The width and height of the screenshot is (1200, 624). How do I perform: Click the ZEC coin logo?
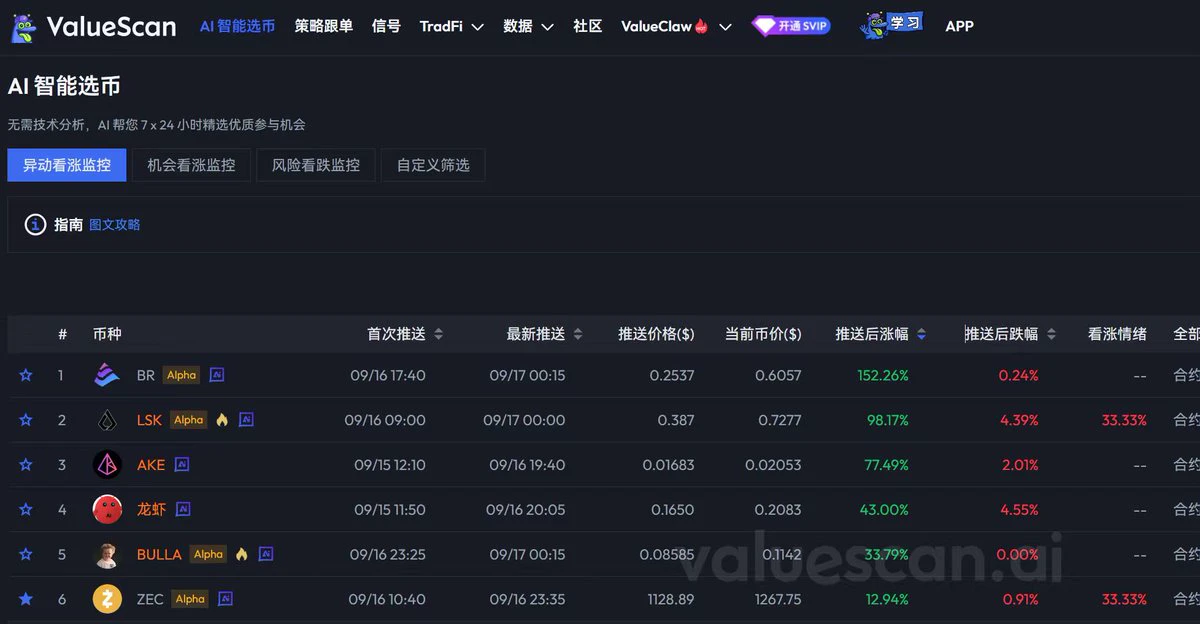[x=107, y=599]
